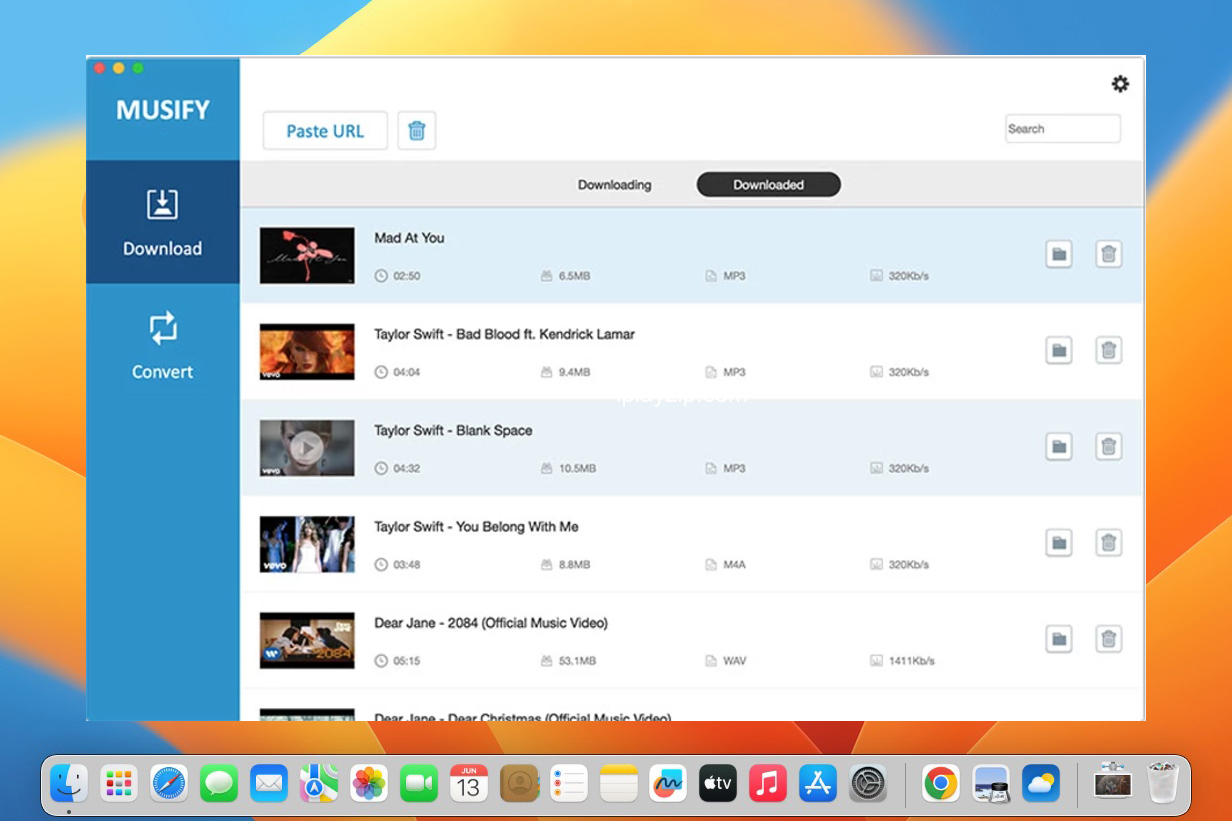Screen dimensions: 1232x821
Task: Click the Paste URL button
Action: coord(325,131)
